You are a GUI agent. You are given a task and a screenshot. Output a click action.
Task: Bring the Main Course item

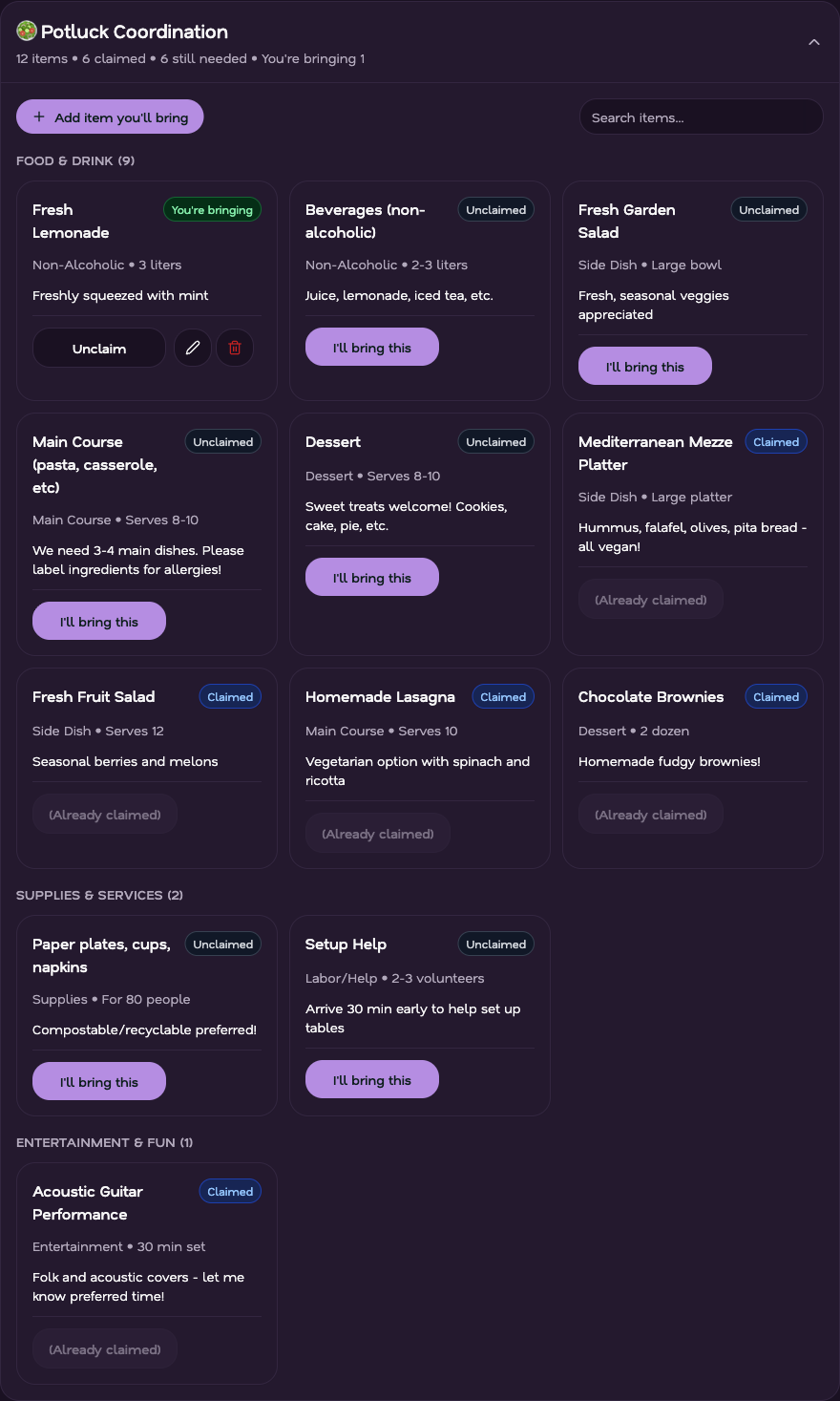click(x=99, y=621)
